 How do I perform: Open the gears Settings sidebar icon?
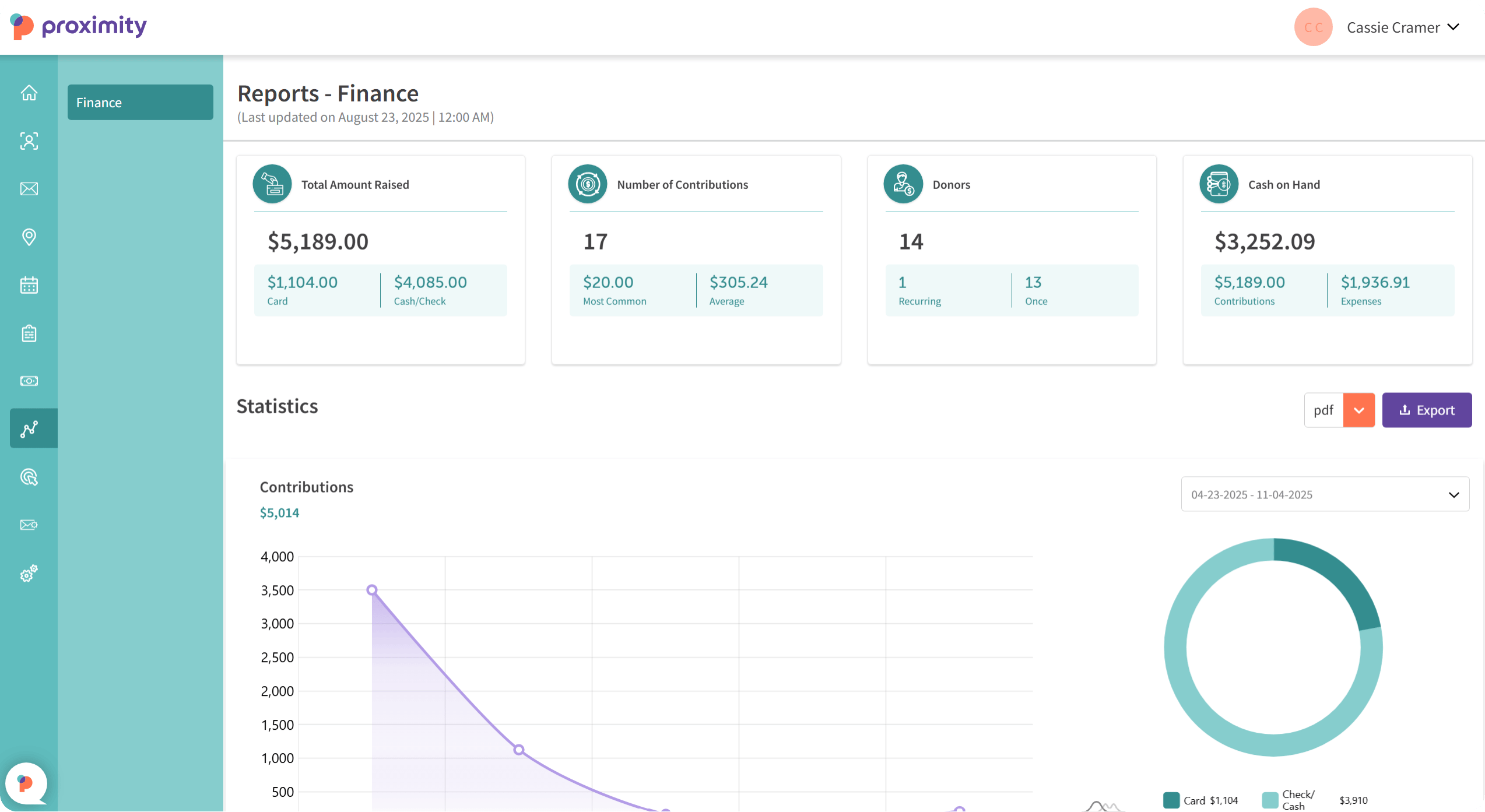(29, 574)
